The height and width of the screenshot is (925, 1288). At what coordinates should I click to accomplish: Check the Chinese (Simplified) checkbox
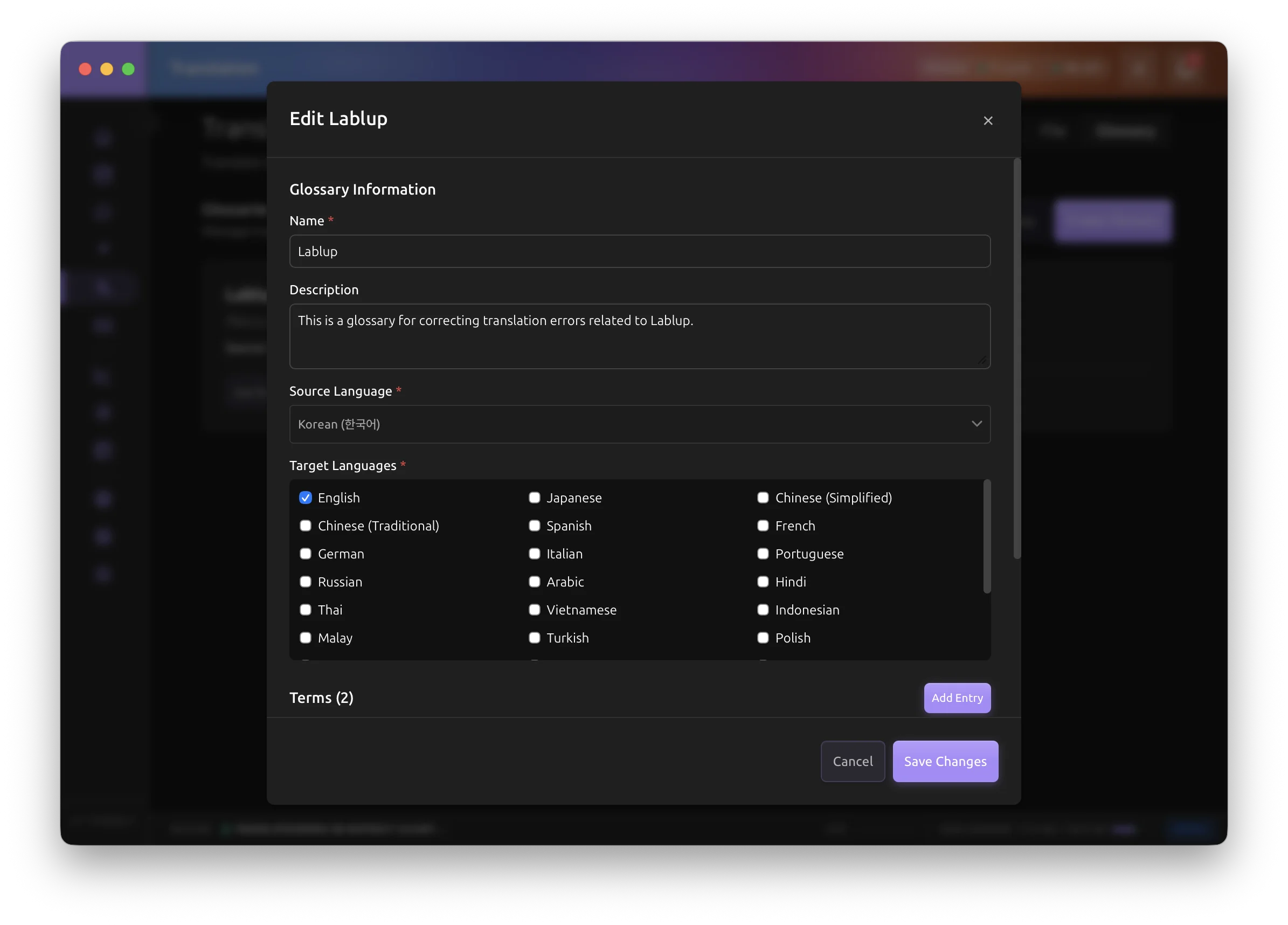763,498
